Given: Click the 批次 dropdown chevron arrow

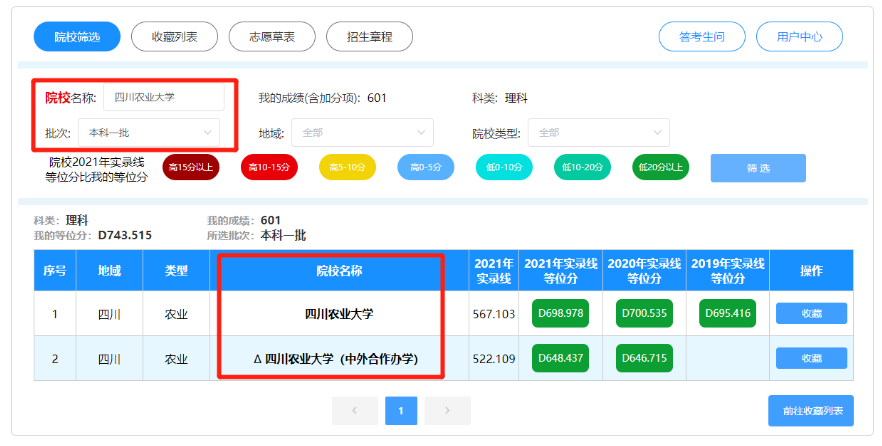Looking at the screenshot, I should [x=208, y=133].
